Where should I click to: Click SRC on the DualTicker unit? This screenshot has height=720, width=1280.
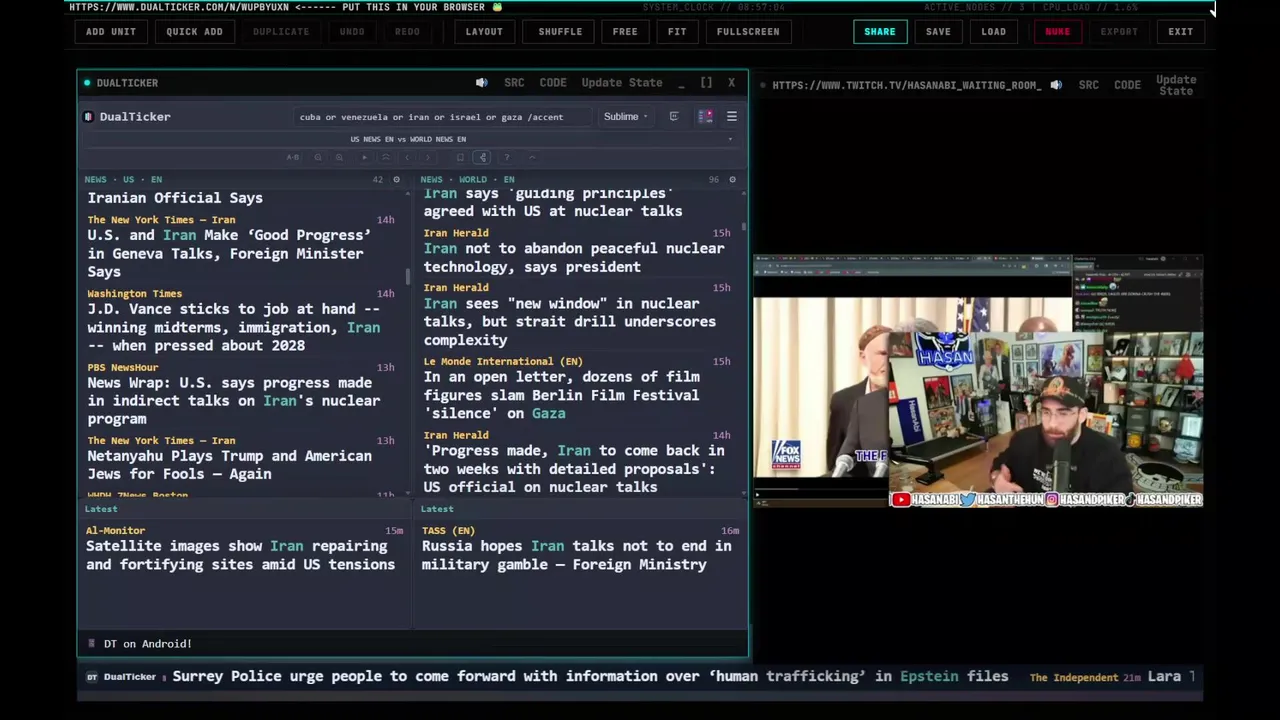tap(514, 83)
